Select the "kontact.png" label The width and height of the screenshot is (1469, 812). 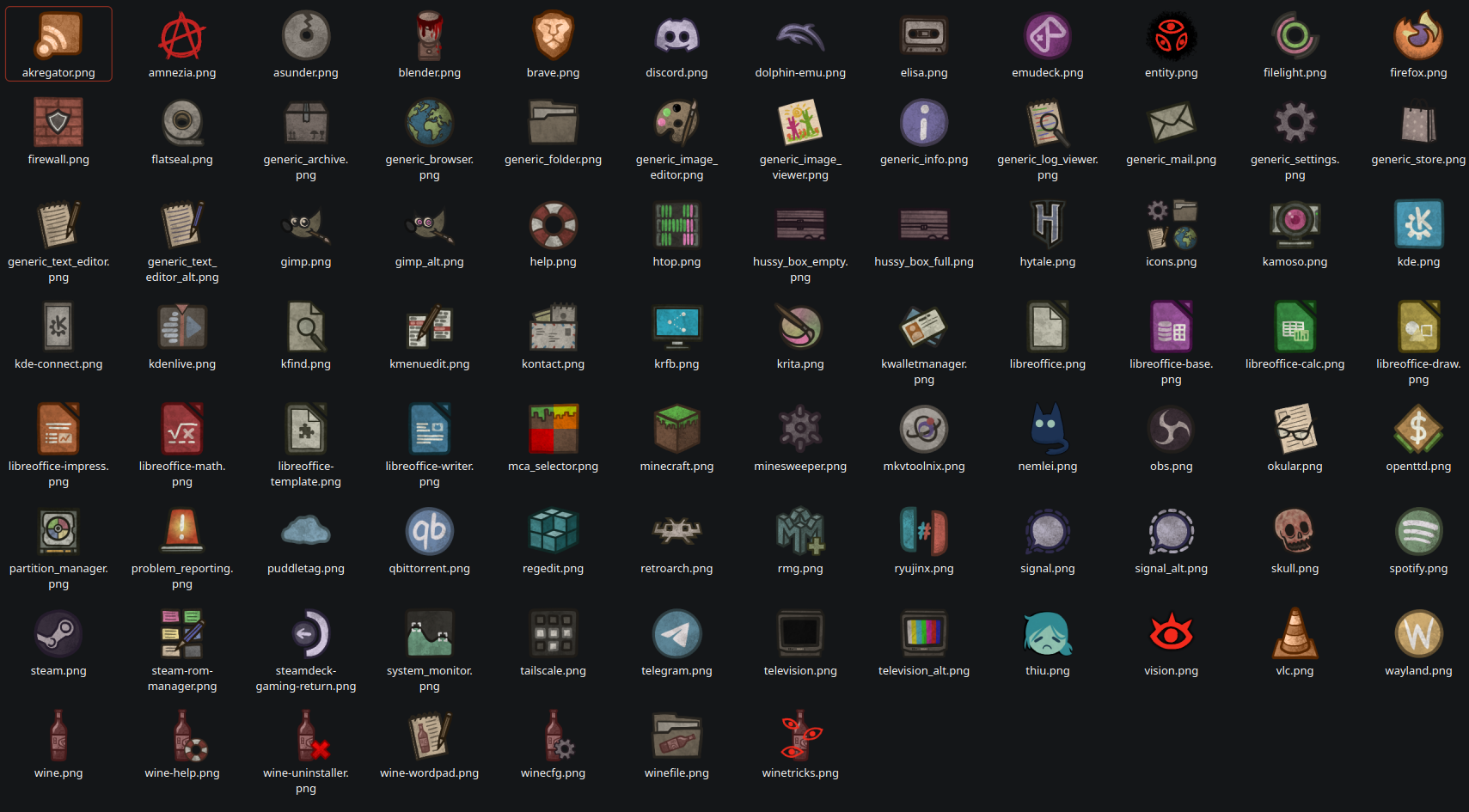pos(554,364)
